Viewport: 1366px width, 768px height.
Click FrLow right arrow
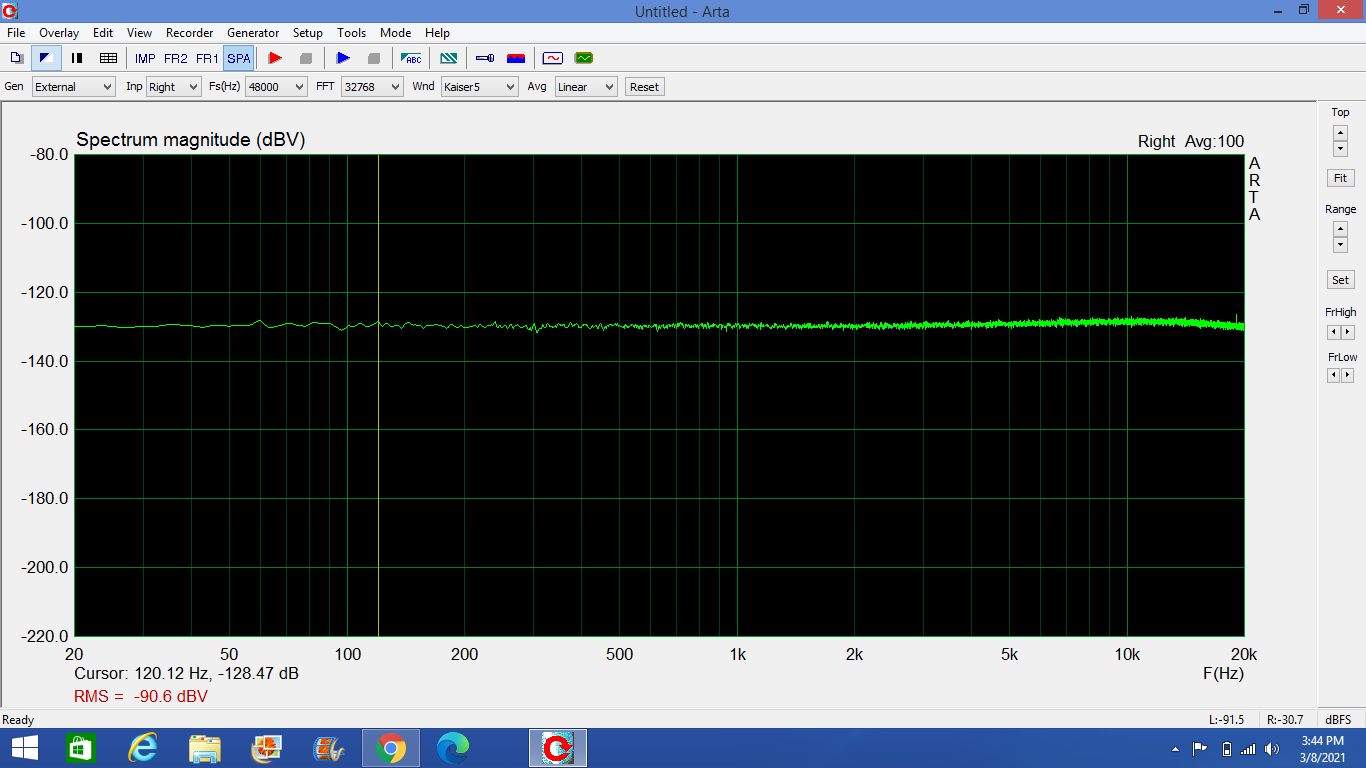point(1347,376)
